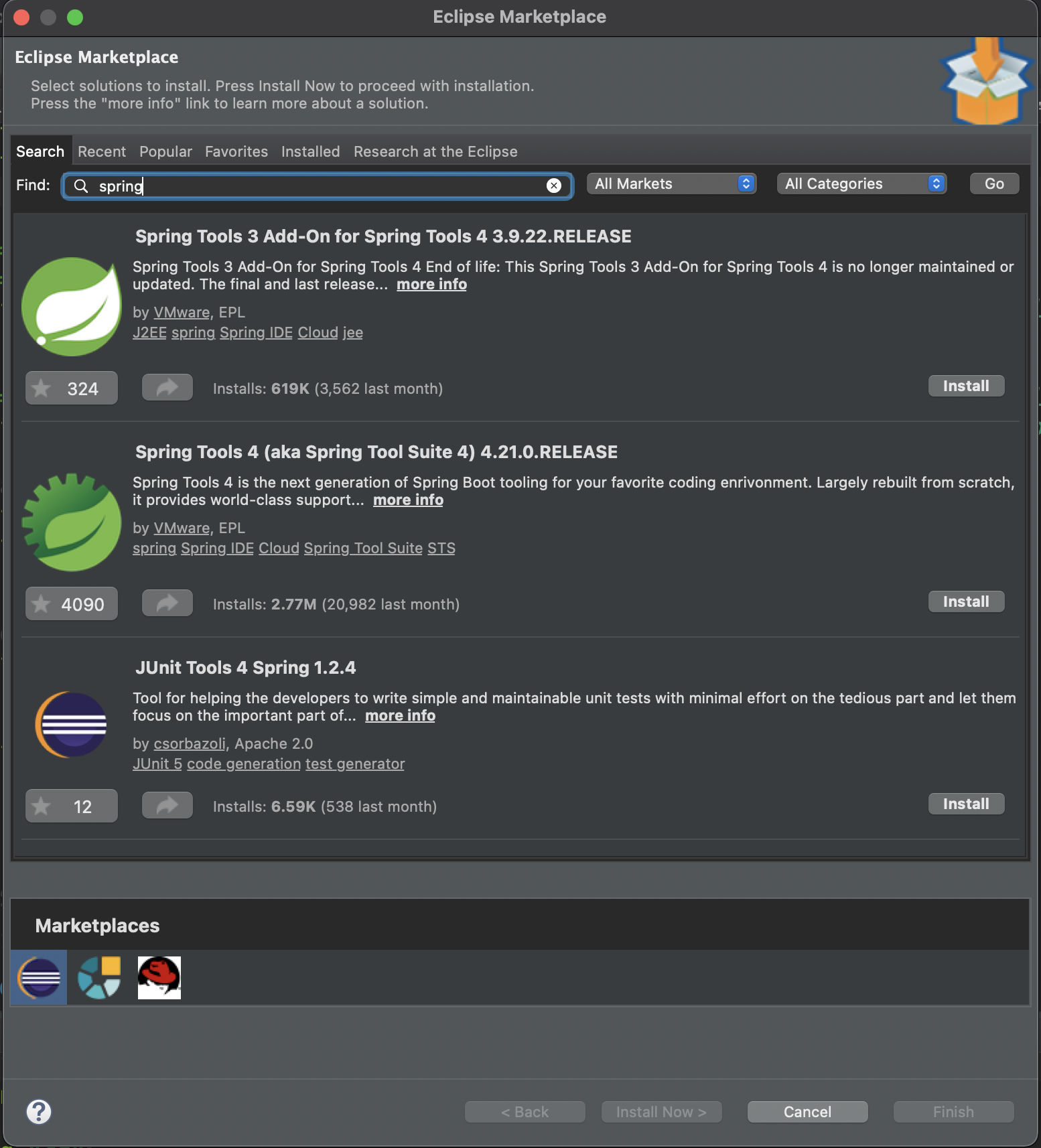
Task: Favorite JUnit Tools 4 Spring with 12 star button
Action: coord(72,806)
